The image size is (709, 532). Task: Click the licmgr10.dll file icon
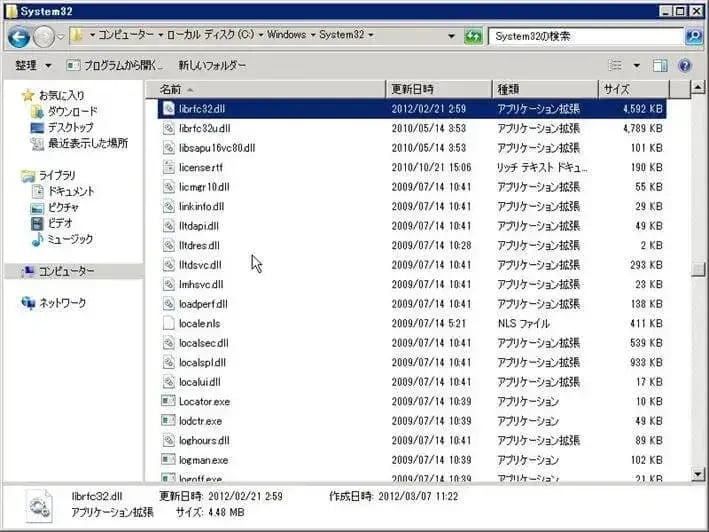point(169,187)
